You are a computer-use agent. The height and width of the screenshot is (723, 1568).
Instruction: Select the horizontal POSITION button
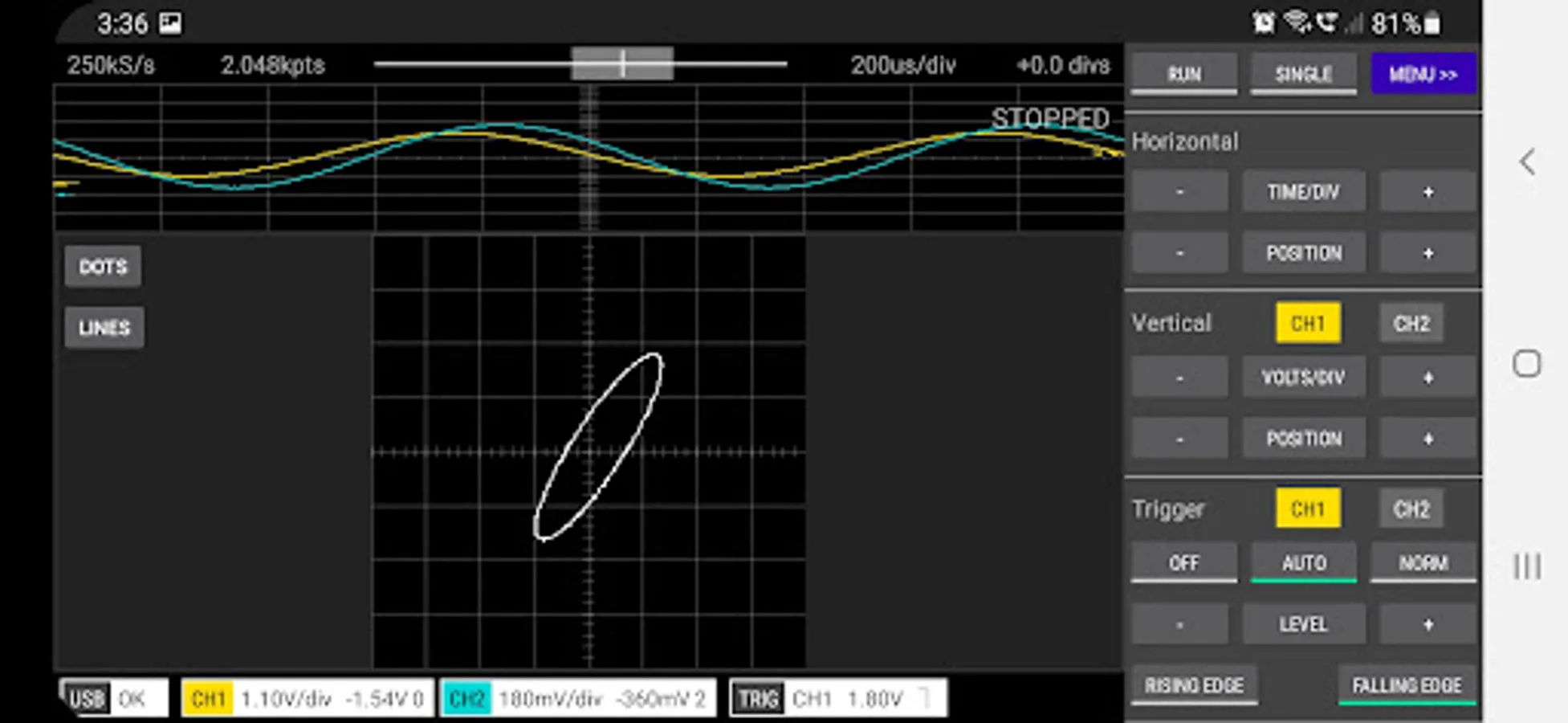coord(1303,253)
